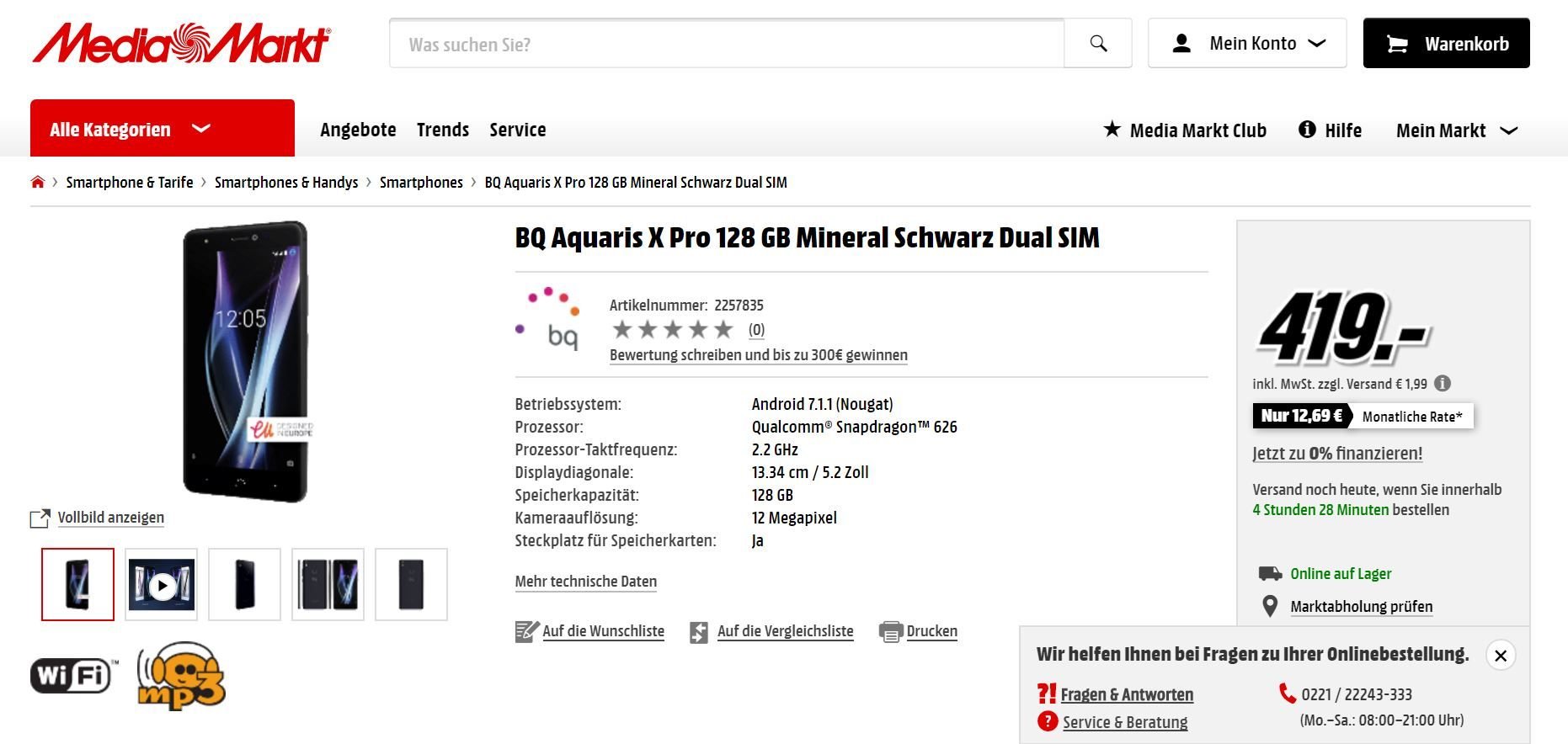Image resolution: width=1568 pixels, height=744 pixels.
Task: Focus the Was suchen Sie search field
Action: tap(727, 43)
